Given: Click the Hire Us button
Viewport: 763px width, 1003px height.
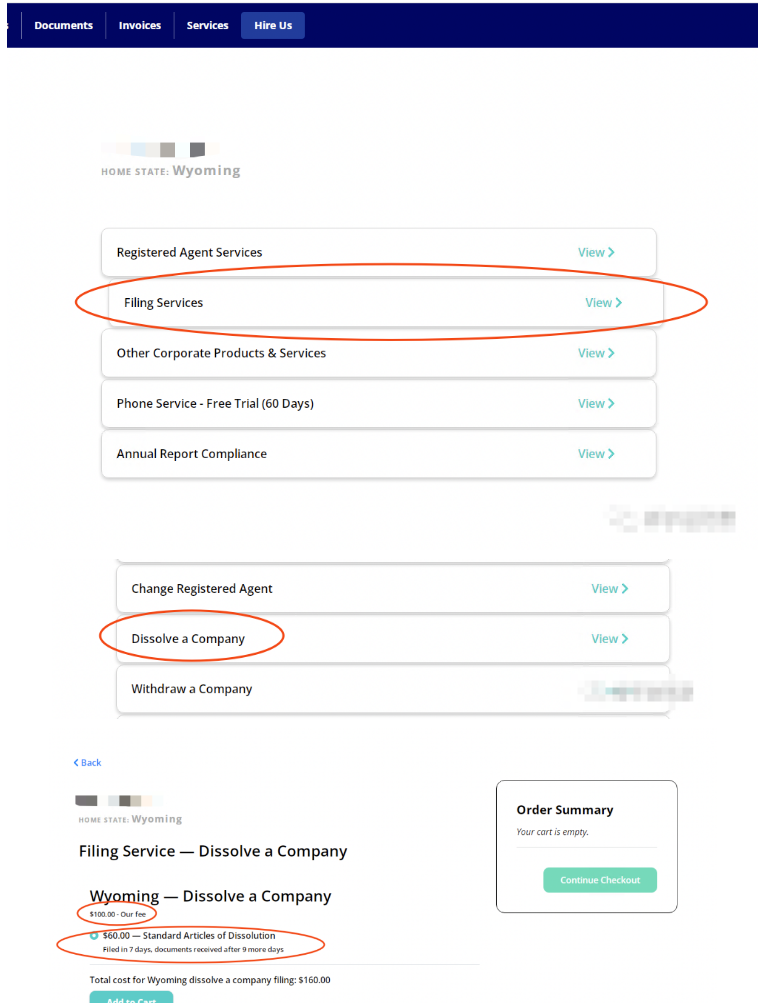Looking at the screenshot, I should [x=273, y=26].
